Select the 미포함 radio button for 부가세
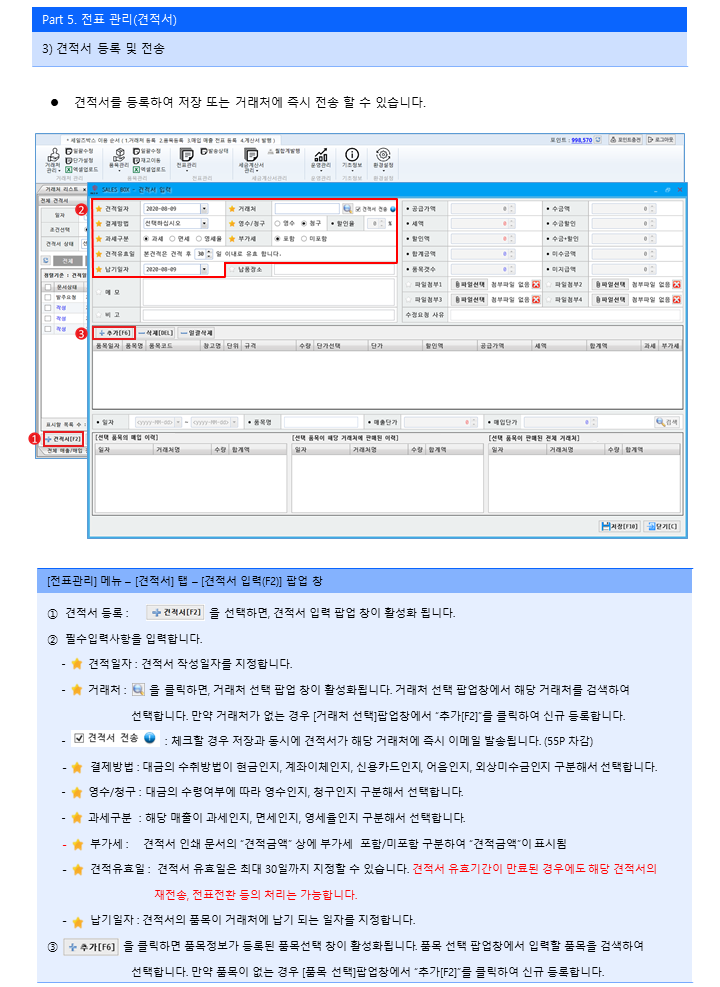Image resolution: width=720 pixels, height=987 pixels. (304, 239)
